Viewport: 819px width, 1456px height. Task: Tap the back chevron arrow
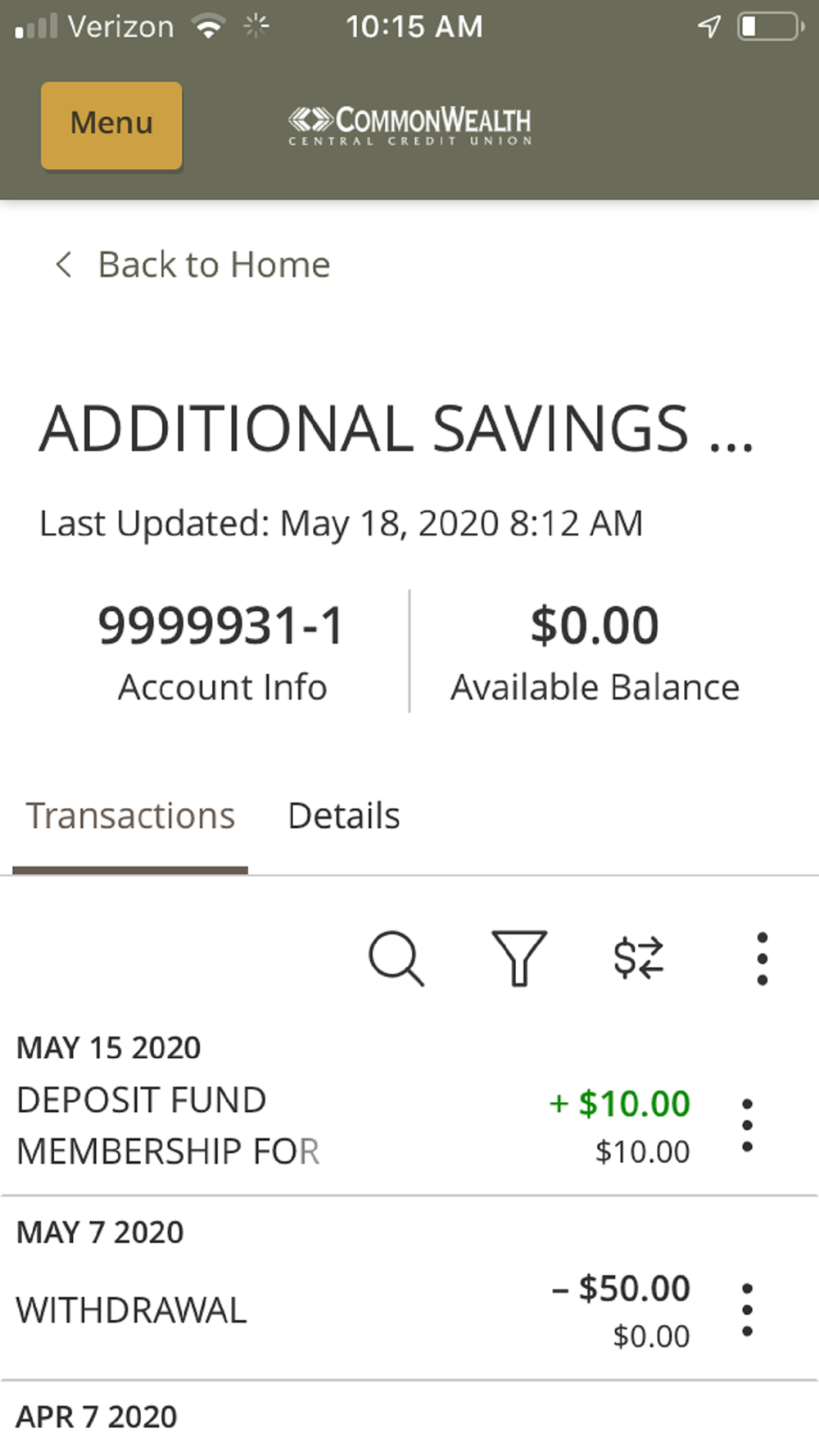[63, 265]
